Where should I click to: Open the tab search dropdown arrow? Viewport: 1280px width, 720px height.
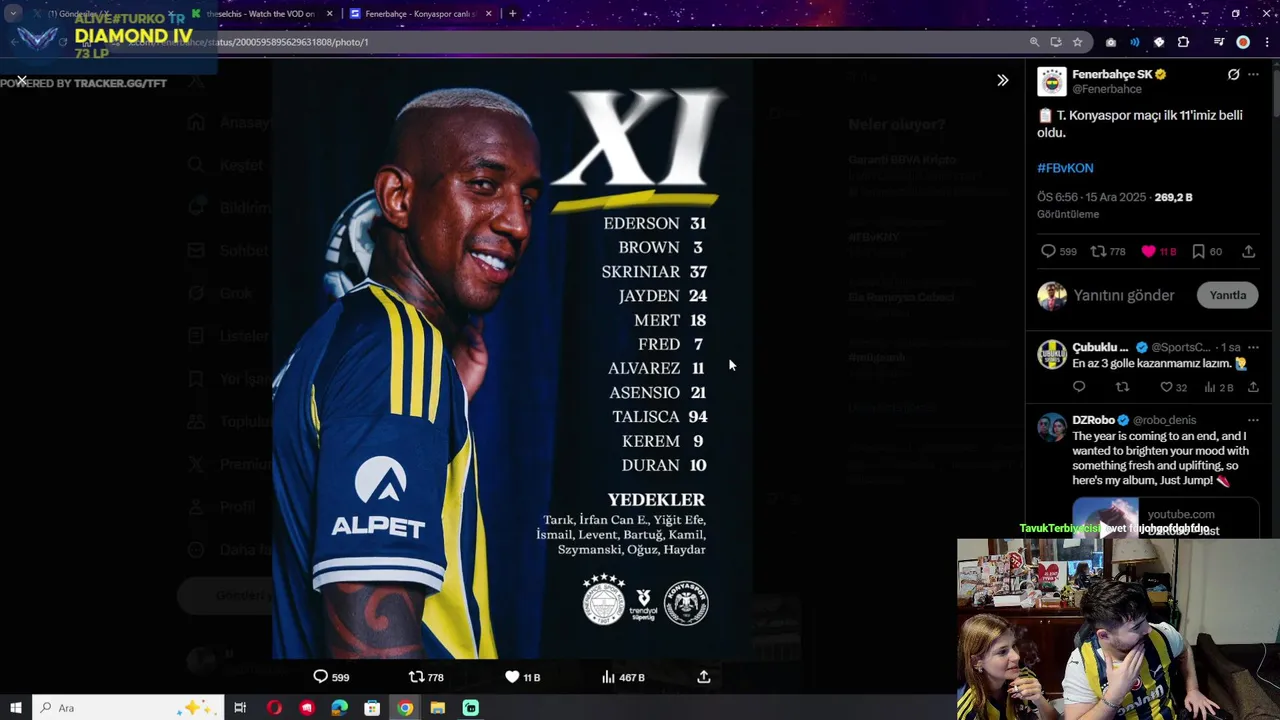tap(13, 14)
